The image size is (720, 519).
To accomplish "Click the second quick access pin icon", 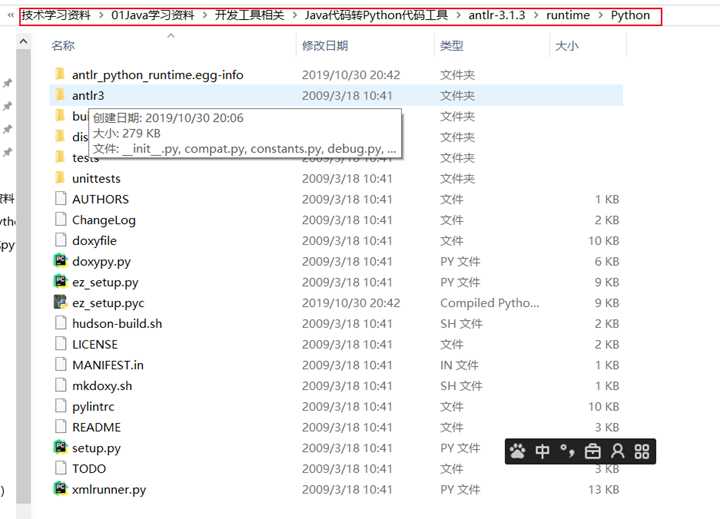I will pyautogui.click(x=7, y=106).
